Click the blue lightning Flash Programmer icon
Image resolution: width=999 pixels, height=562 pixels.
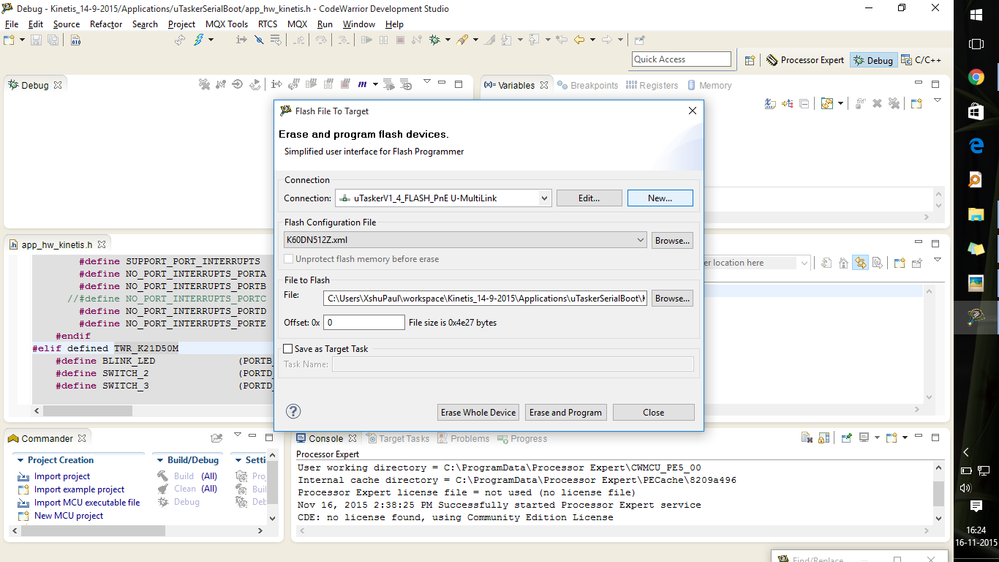coord(199,40)
